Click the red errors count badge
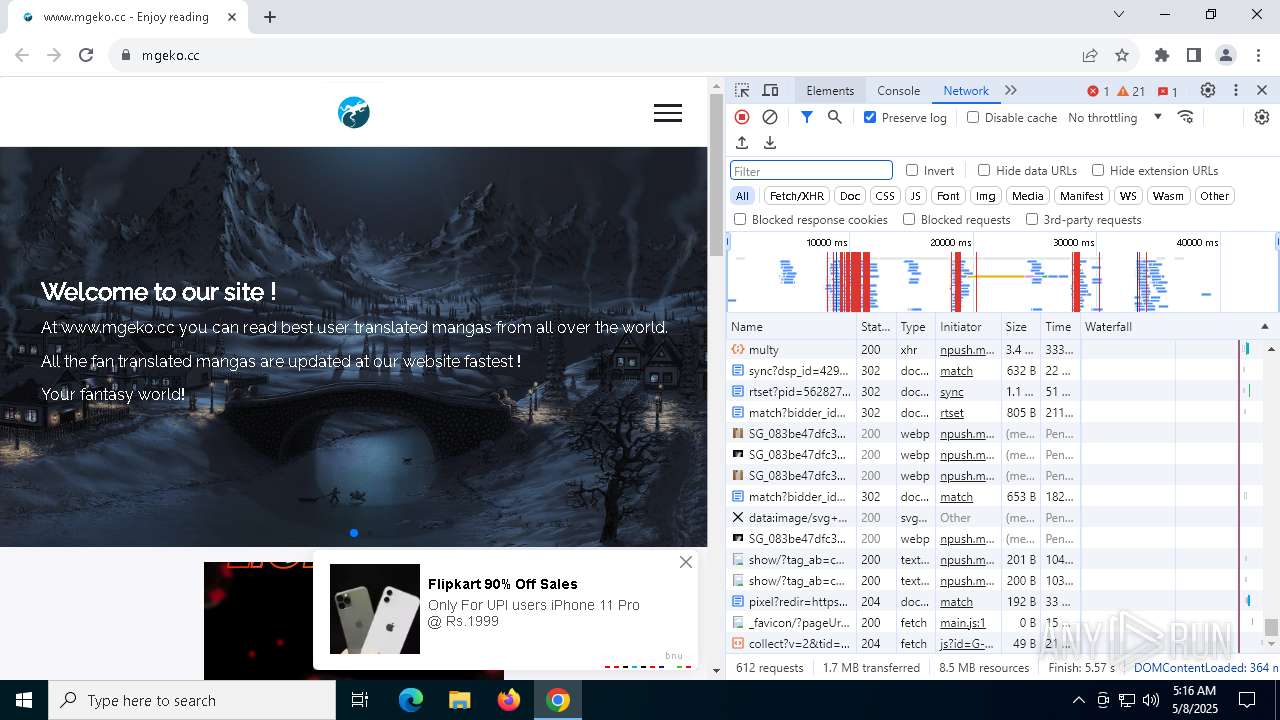This screenshot has height=720, width=1280. pos(1098,91)
